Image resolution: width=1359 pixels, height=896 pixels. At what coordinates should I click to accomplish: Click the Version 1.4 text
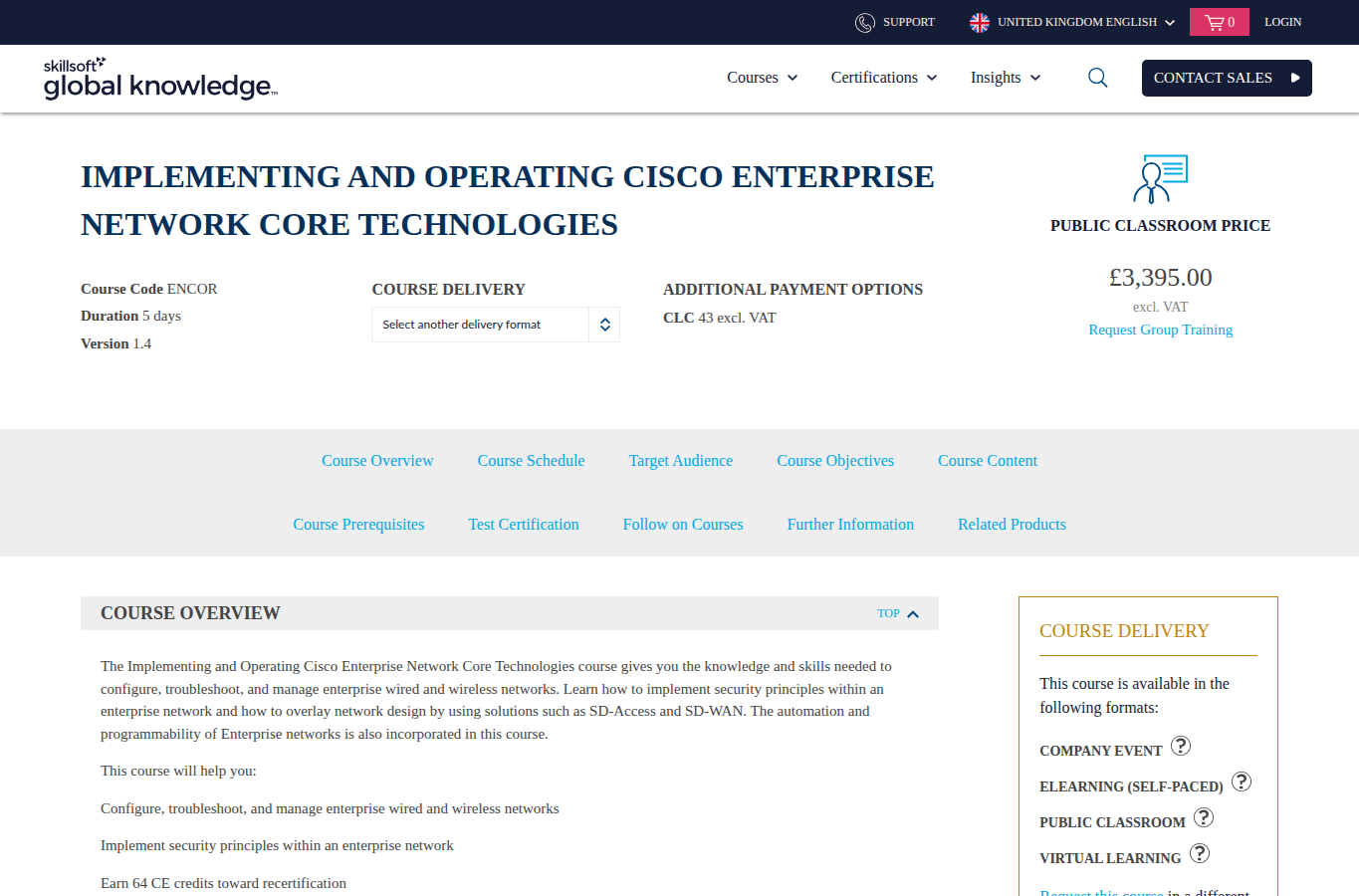[115, 343]
